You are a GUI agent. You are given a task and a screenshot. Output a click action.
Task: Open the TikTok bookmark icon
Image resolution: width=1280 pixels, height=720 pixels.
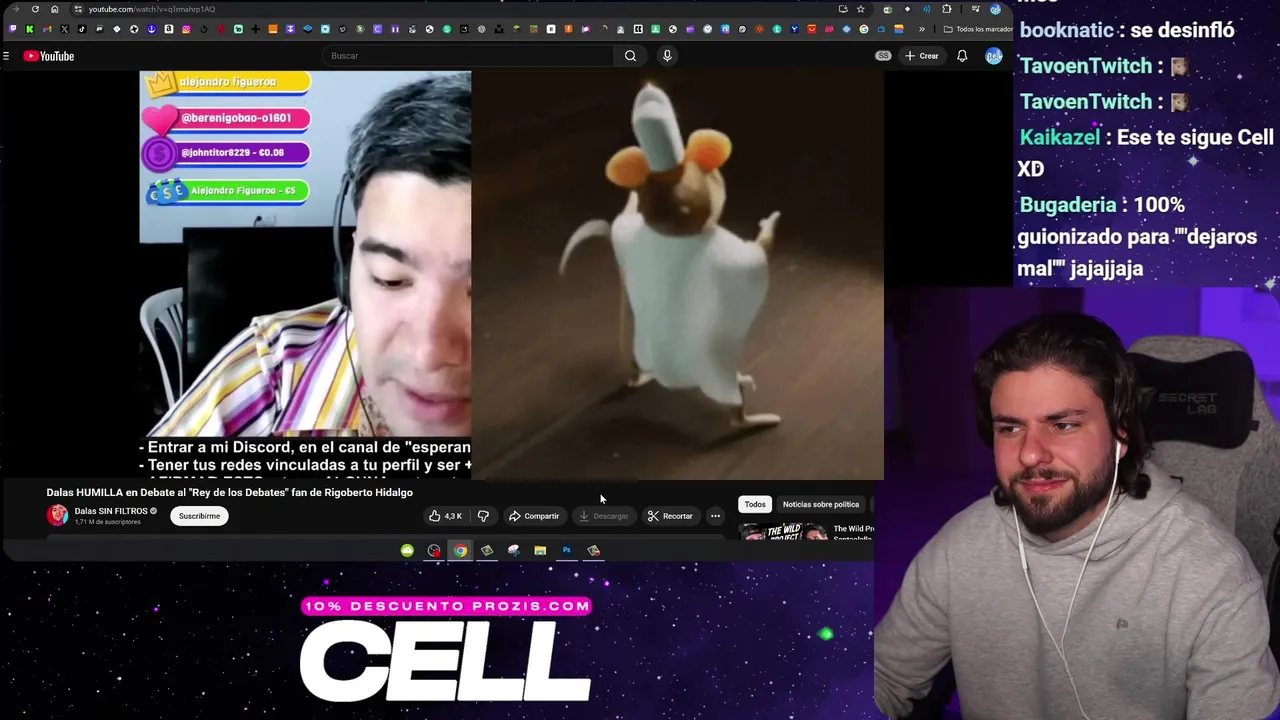[82, 29]
